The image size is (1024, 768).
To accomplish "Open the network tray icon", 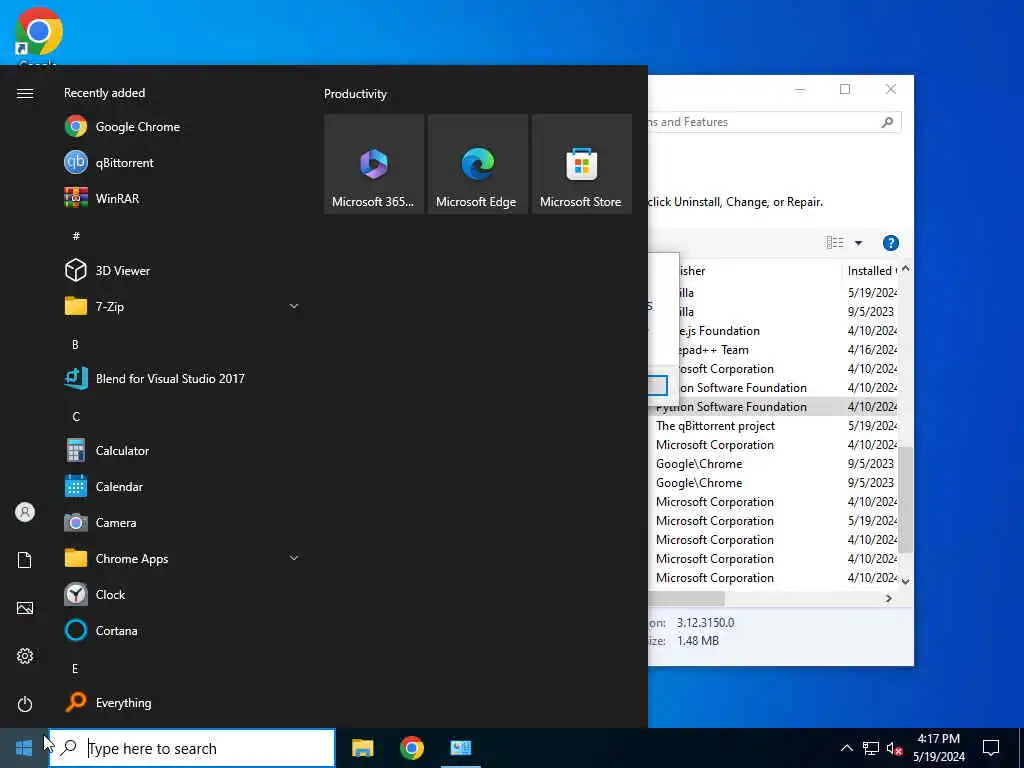I will [871, 748].
